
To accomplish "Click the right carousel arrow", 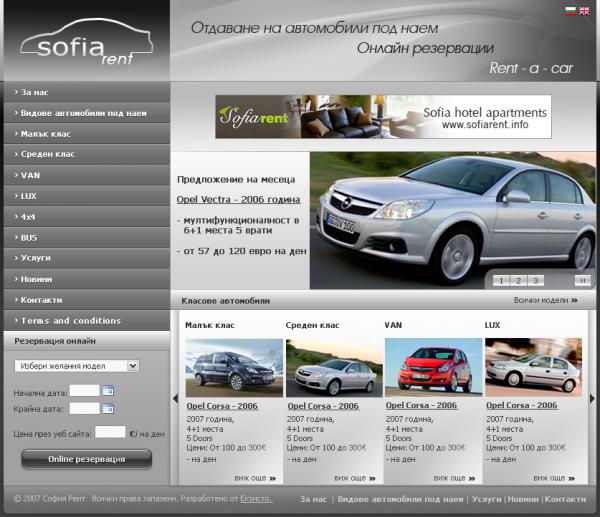I will coord(592,398).
